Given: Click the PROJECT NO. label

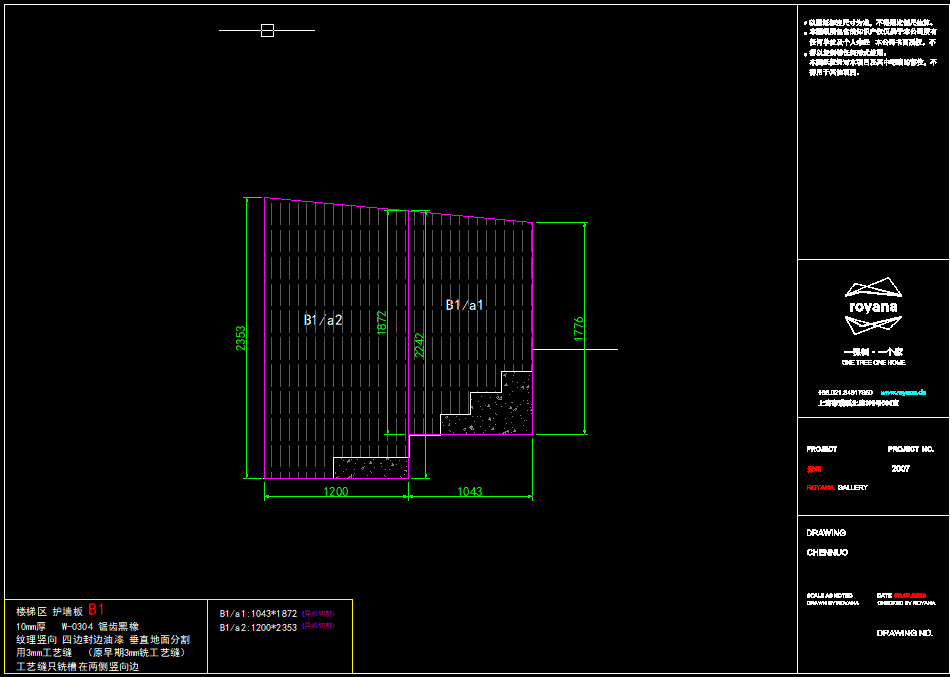Looking at the screenshot, I should point(910,450).
